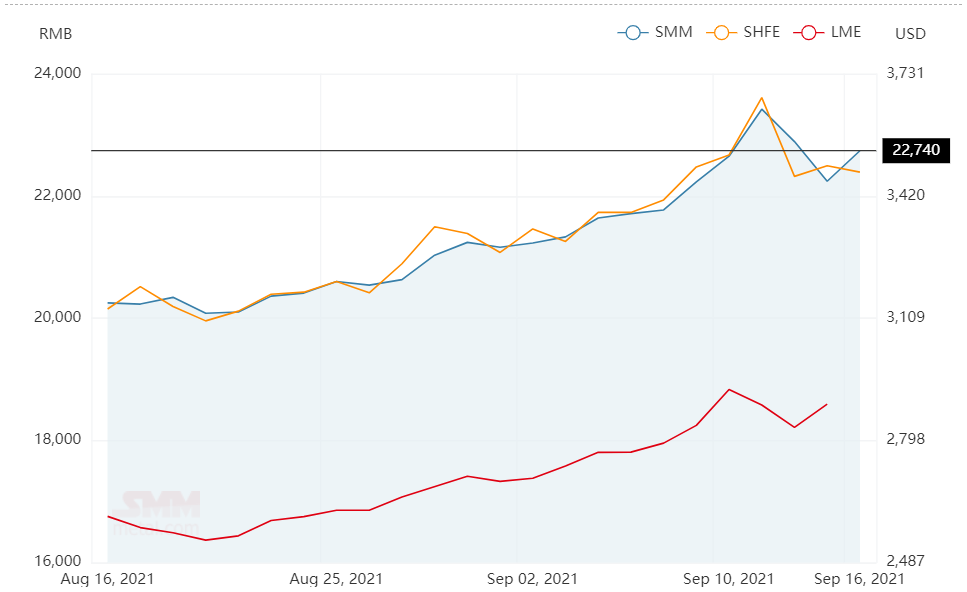The height and width of the screenshot is (592, 967).
Task: Click the 24,000 left axis value
Action: point(57,73)
